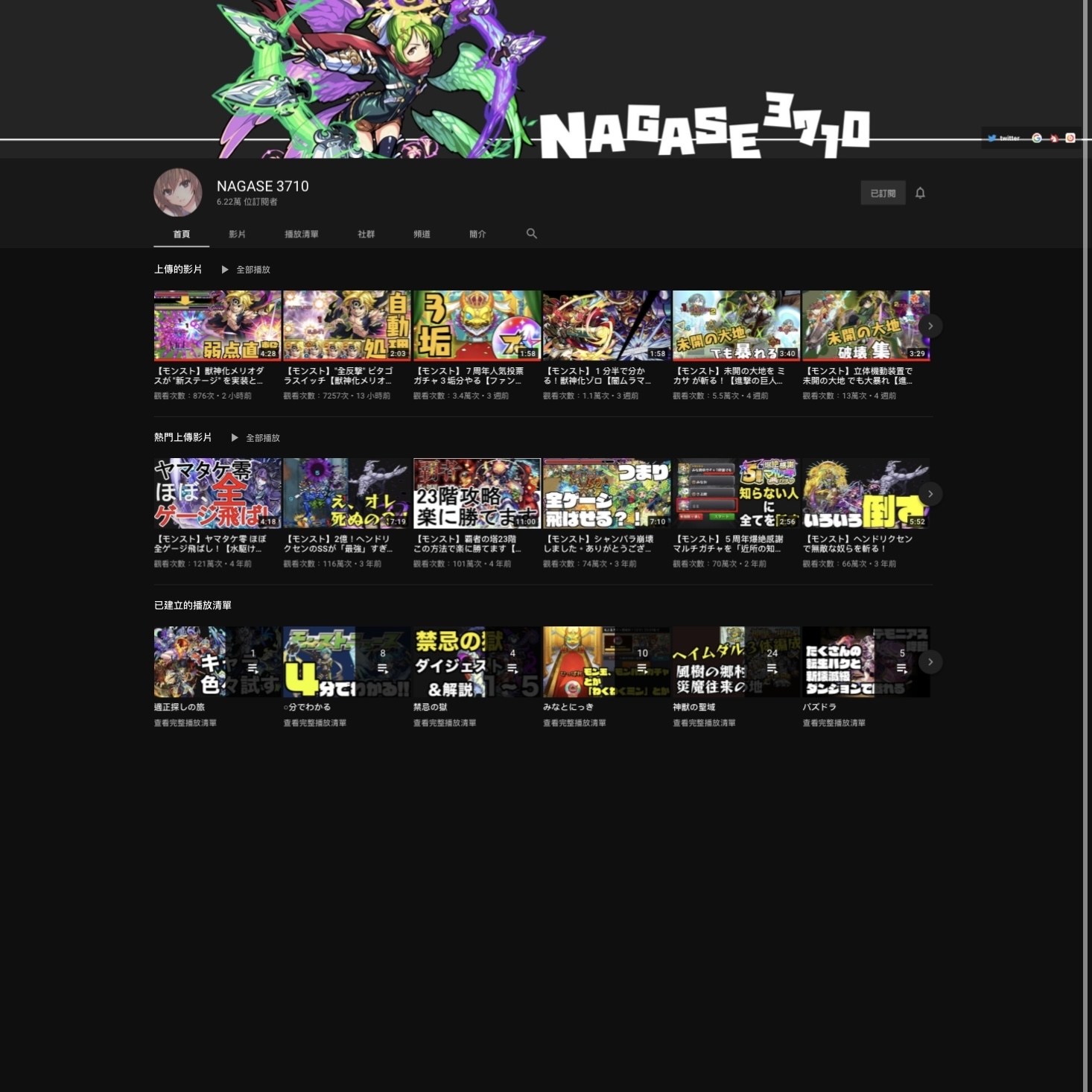Switch to the 頻道 tab

[422, 234]
